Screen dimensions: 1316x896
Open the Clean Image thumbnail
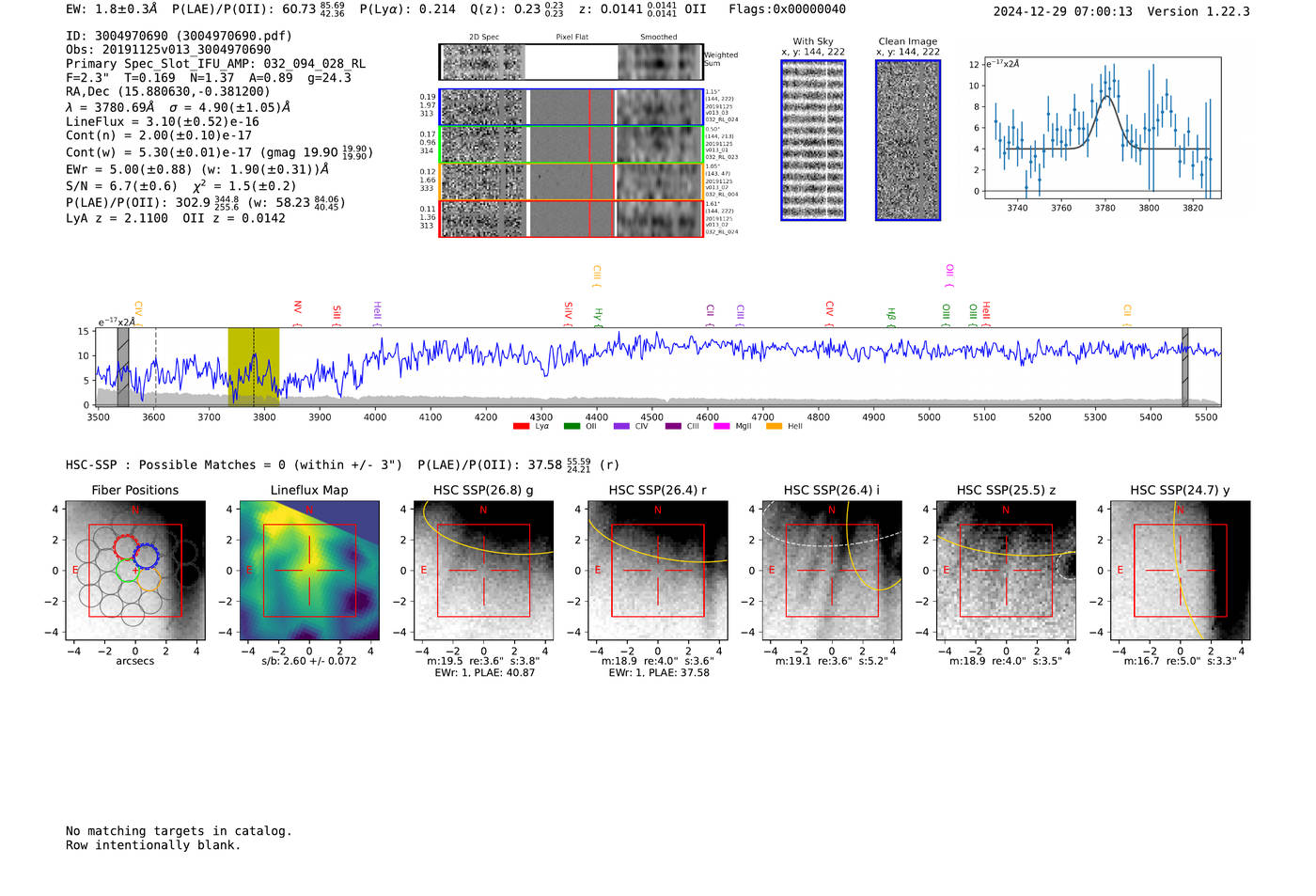click(908, 140)
